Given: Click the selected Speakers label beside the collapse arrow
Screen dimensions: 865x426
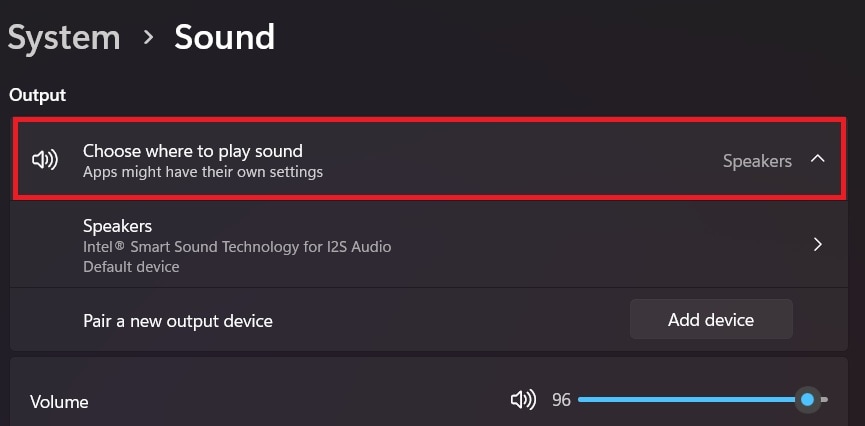Looking at the screenshot, I should tap(757, 161).
